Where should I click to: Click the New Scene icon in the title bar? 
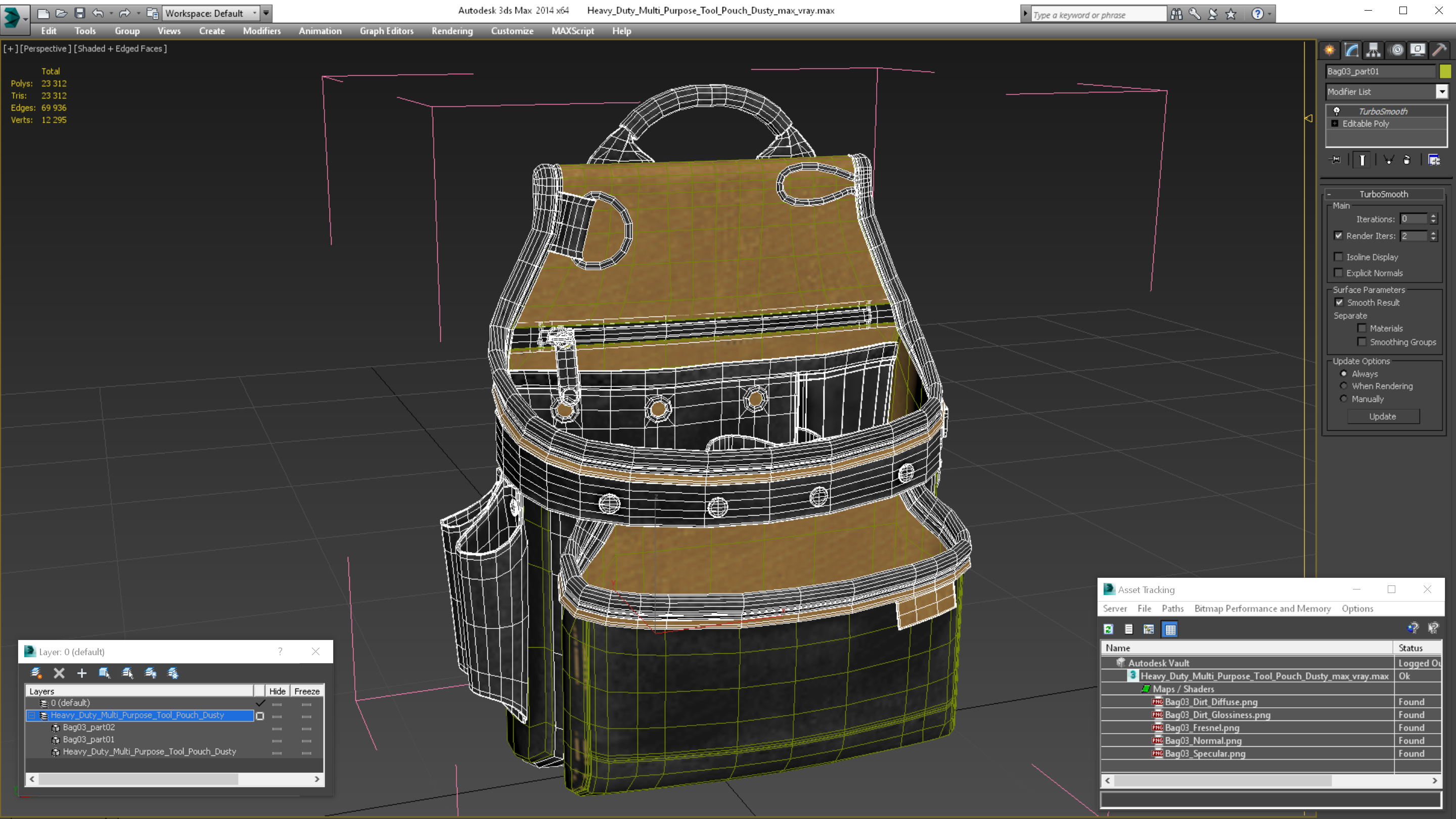(43, 13)
